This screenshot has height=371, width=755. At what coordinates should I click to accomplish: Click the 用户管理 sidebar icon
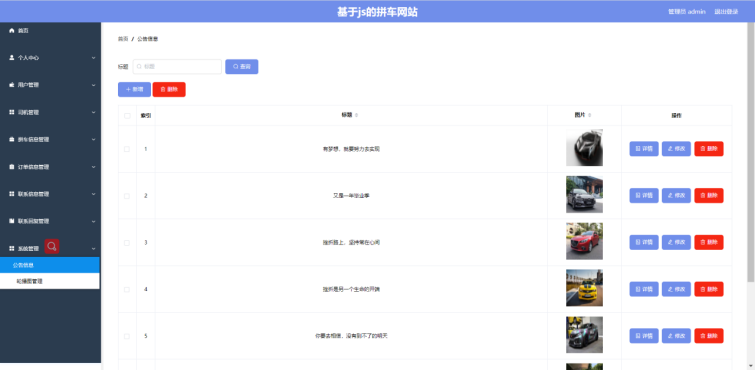click(x=12, y=85)
